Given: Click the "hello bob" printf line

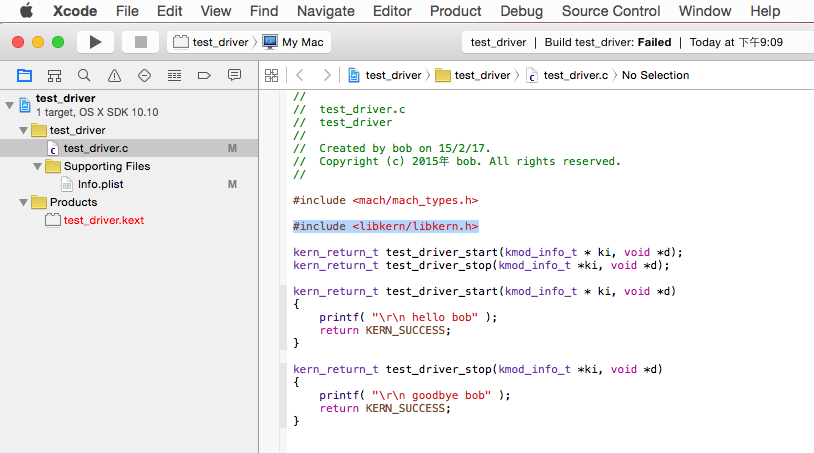Looking at the screenshot, I should (408, 317).
